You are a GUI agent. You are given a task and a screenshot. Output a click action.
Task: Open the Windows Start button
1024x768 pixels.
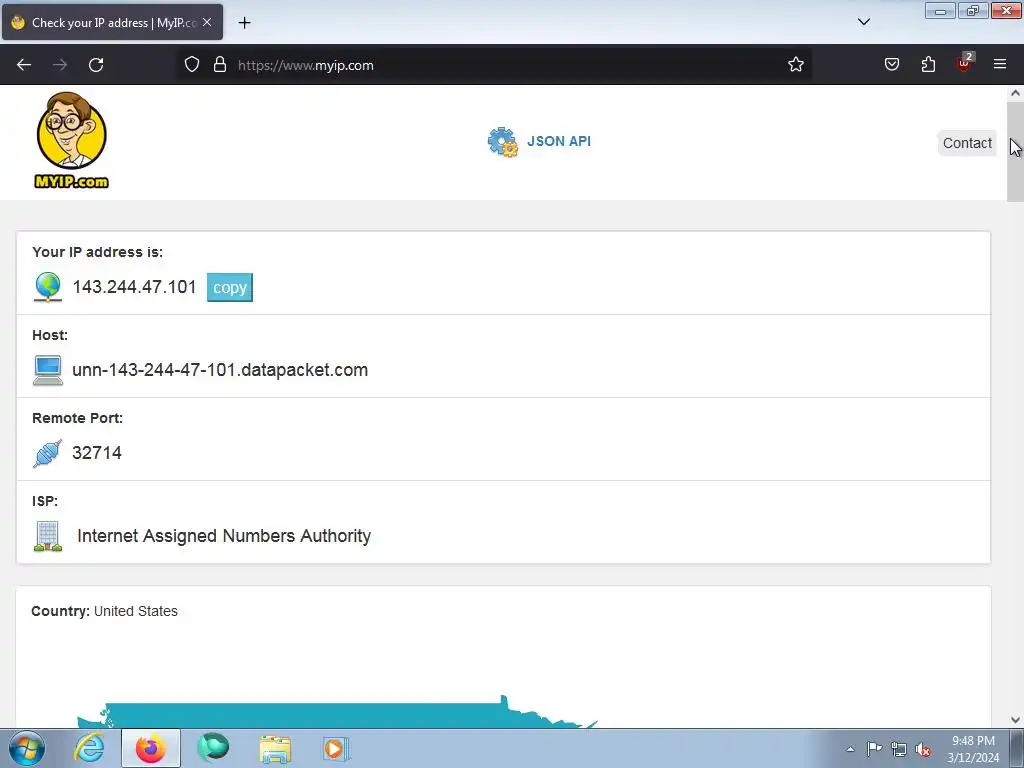click(27, 748)
